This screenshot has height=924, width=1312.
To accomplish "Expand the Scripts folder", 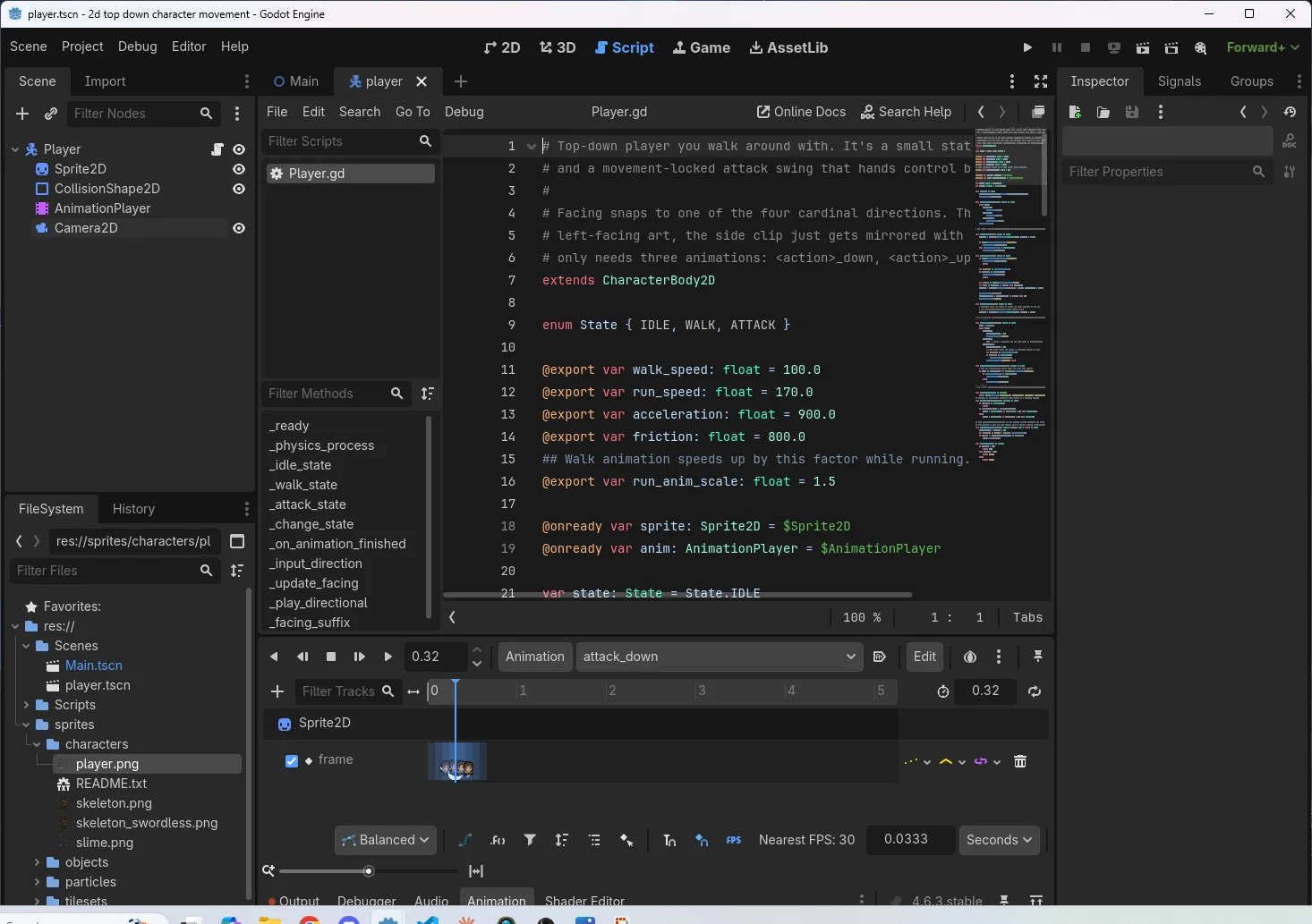I will 26,705.
